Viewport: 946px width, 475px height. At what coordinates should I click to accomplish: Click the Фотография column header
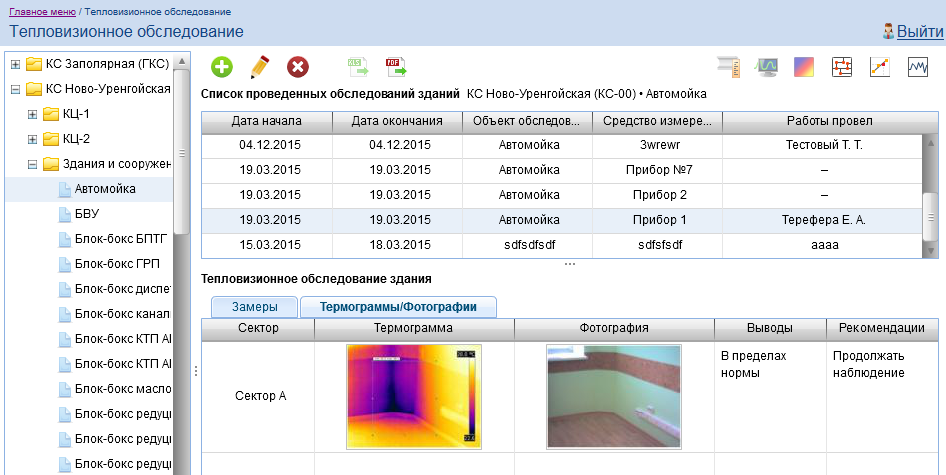tap(614, 328)
